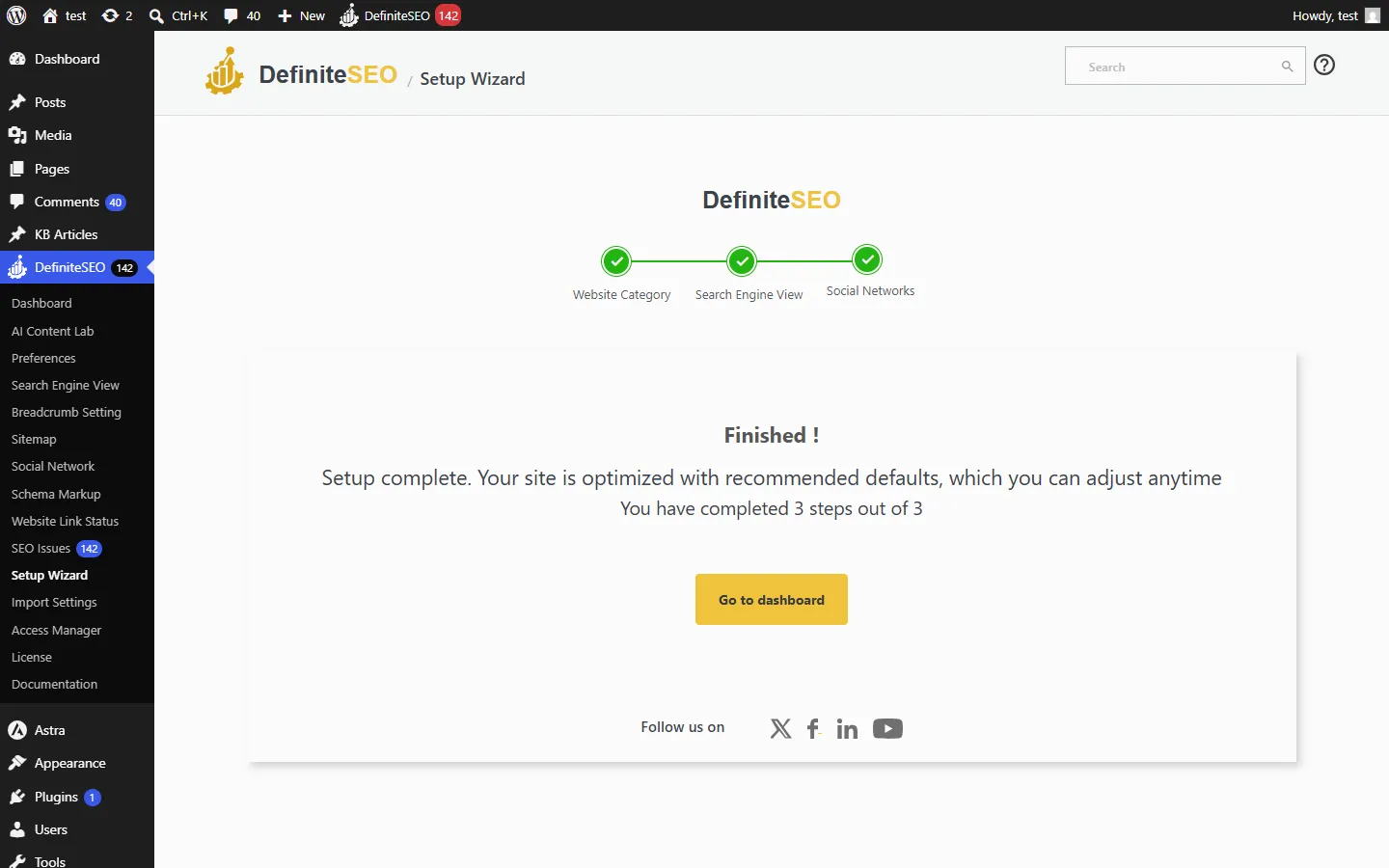Open Access Manager
The width and height of the screenshot is (1389, 868).
click(56, 630)
